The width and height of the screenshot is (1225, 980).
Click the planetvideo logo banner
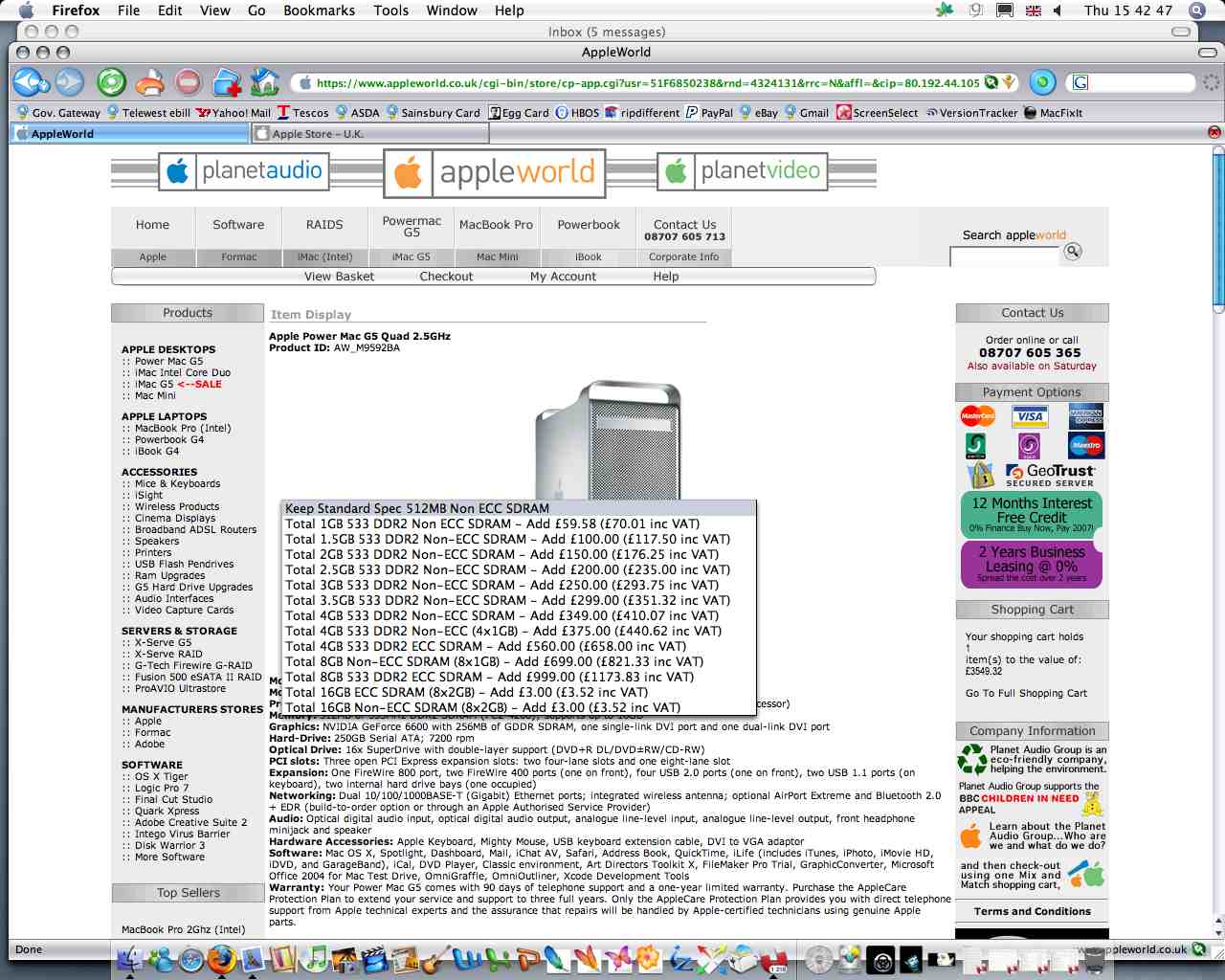tap(743, 172)
